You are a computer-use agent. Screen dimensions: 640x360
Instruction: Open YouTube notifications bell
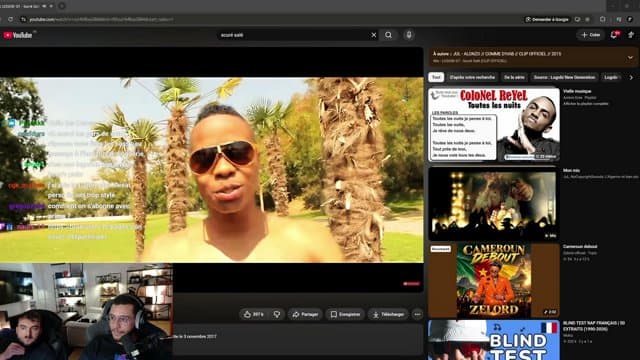pyautogui.click(x=614, y=35)
